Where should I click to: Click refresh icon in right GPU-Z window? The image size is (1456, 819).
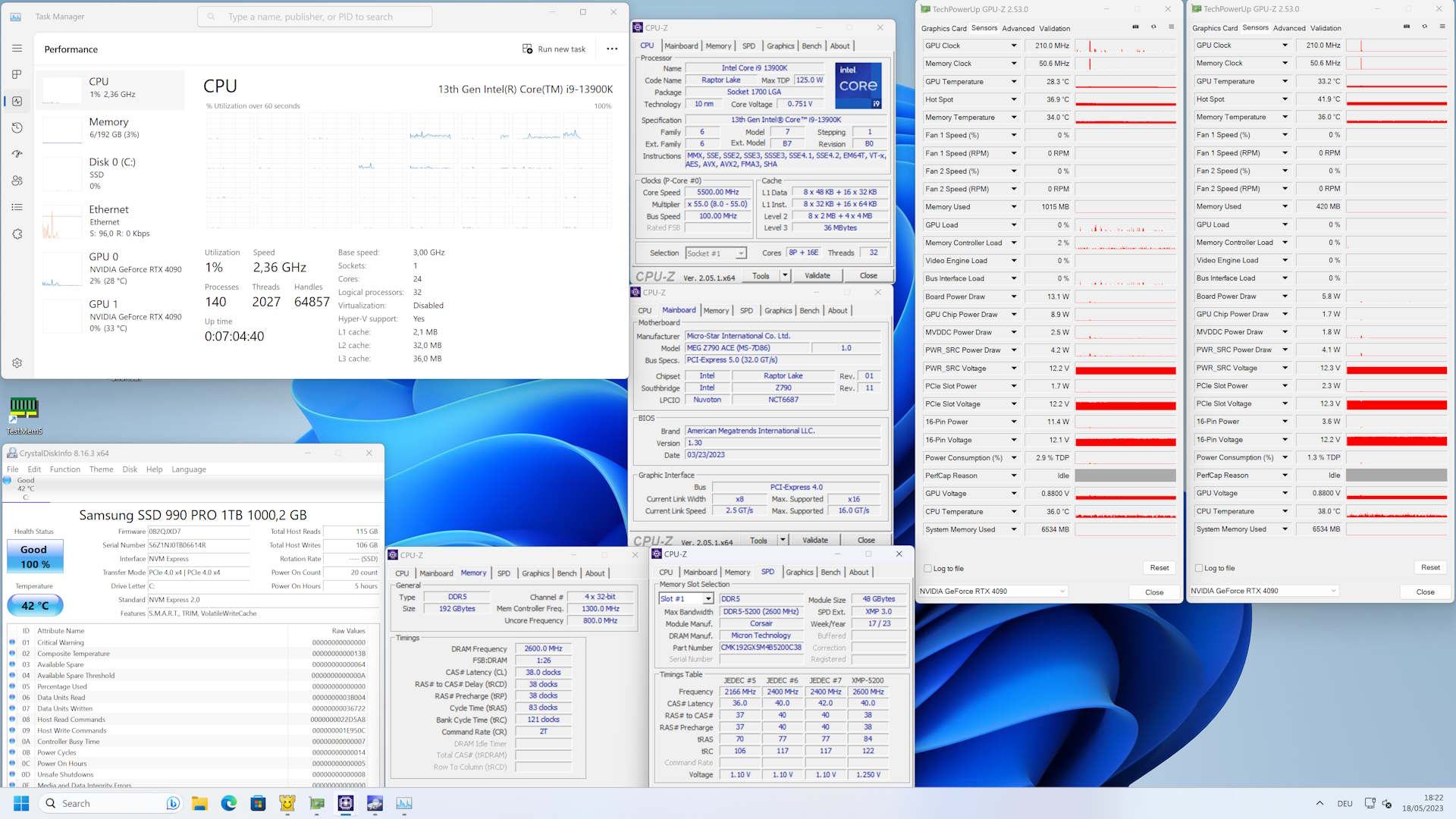pos(1424,27)
